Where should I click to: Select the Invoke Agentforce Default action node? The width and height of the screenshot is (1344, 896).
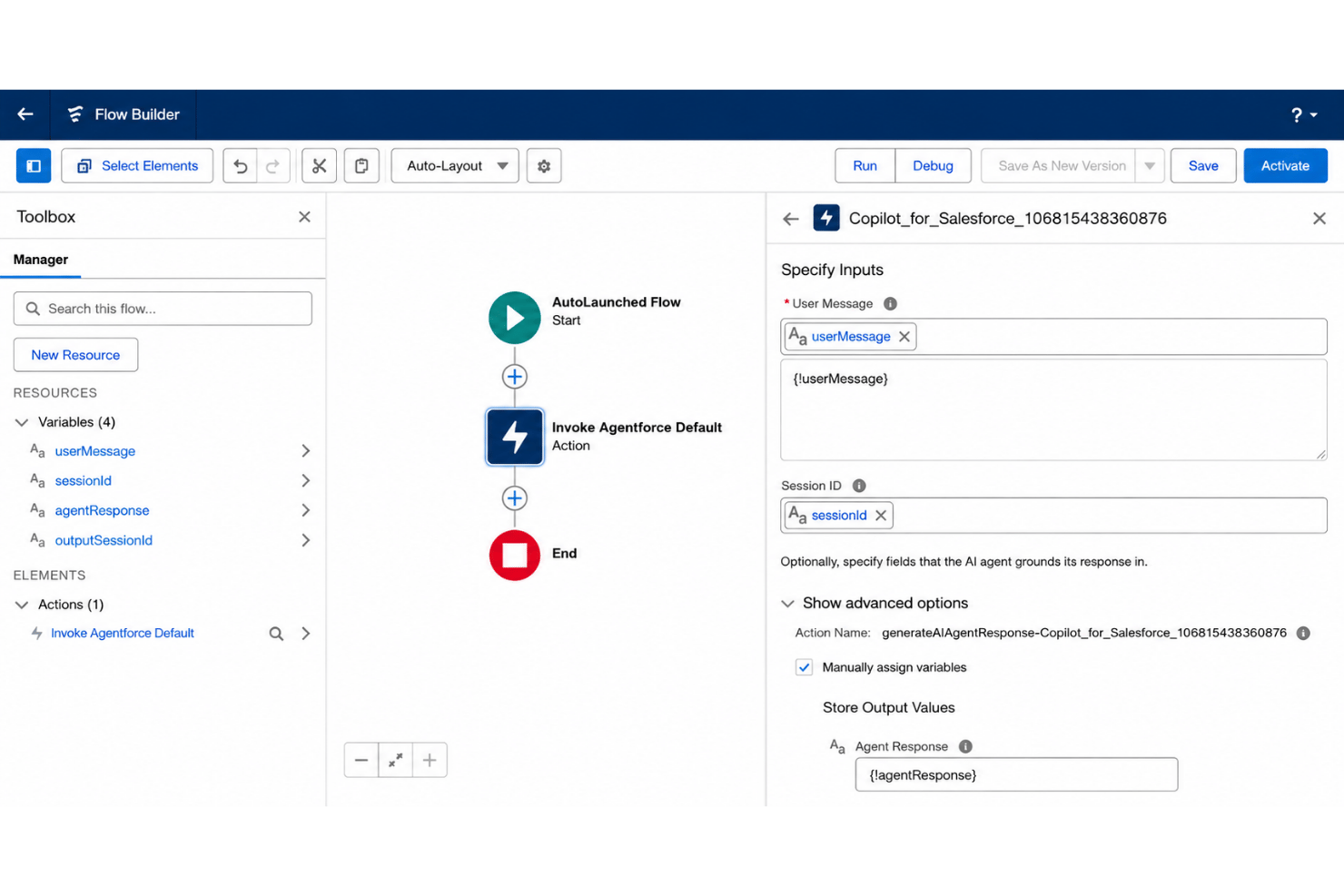coord(515,437)
